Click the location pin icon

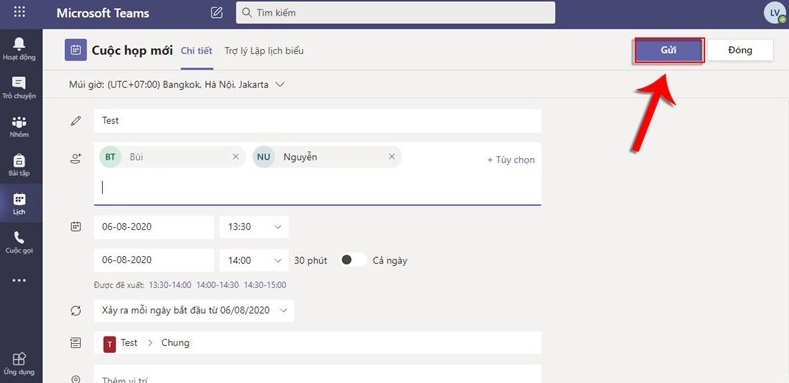click(75, 379)
